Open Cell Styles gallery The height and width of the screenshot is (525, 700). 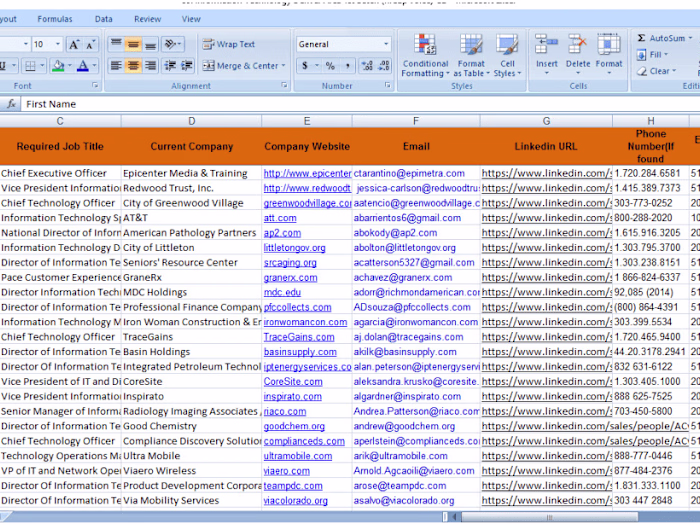click(507, 56)
